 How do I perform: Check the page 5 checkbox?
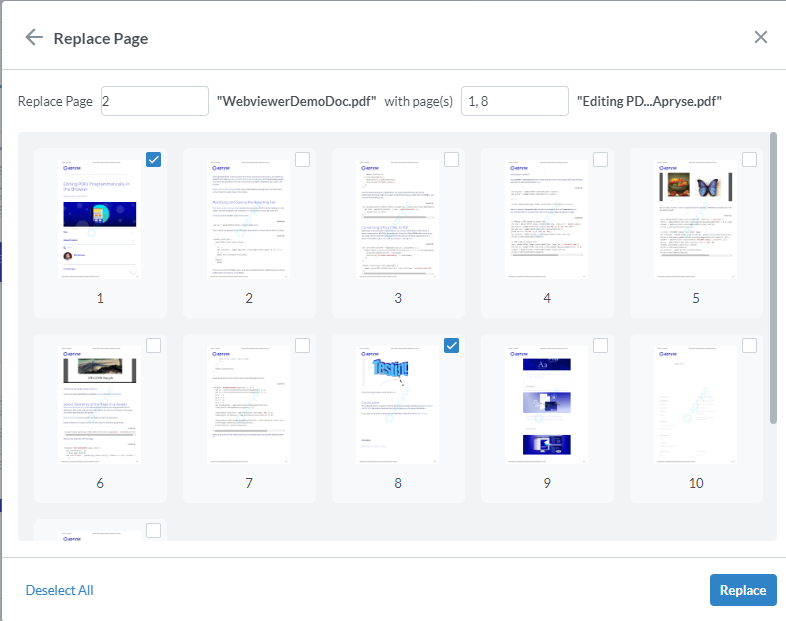pyautogui.click(x=749, y=159)
